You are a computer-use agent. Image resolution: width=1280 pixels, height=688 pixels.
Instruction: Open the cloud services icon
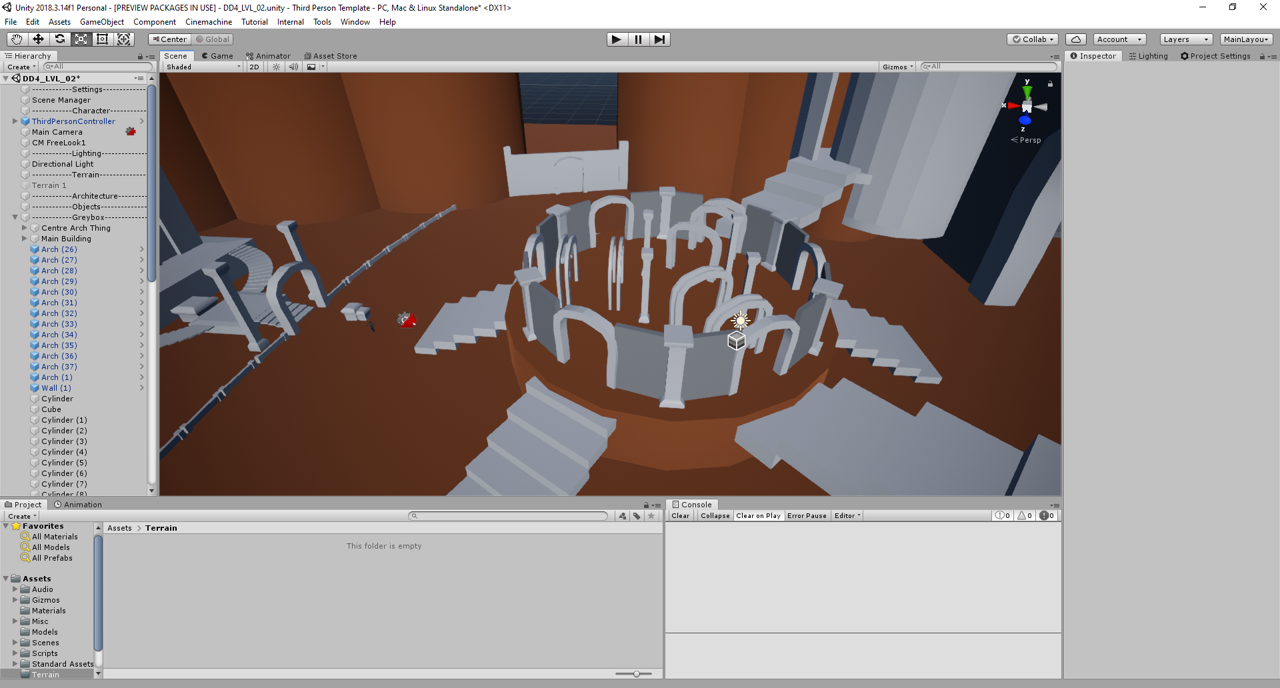click(1076, 39)
